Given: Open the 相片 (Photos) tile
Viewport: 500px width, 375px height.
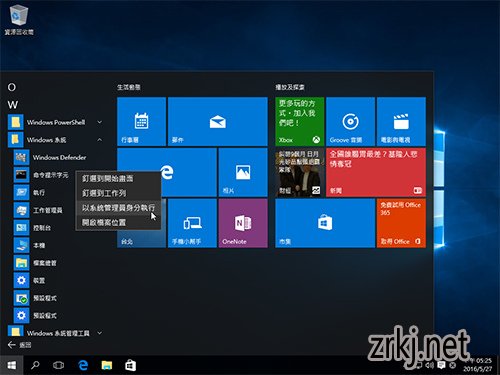Looking at the screenshot, I should (243, 172).
